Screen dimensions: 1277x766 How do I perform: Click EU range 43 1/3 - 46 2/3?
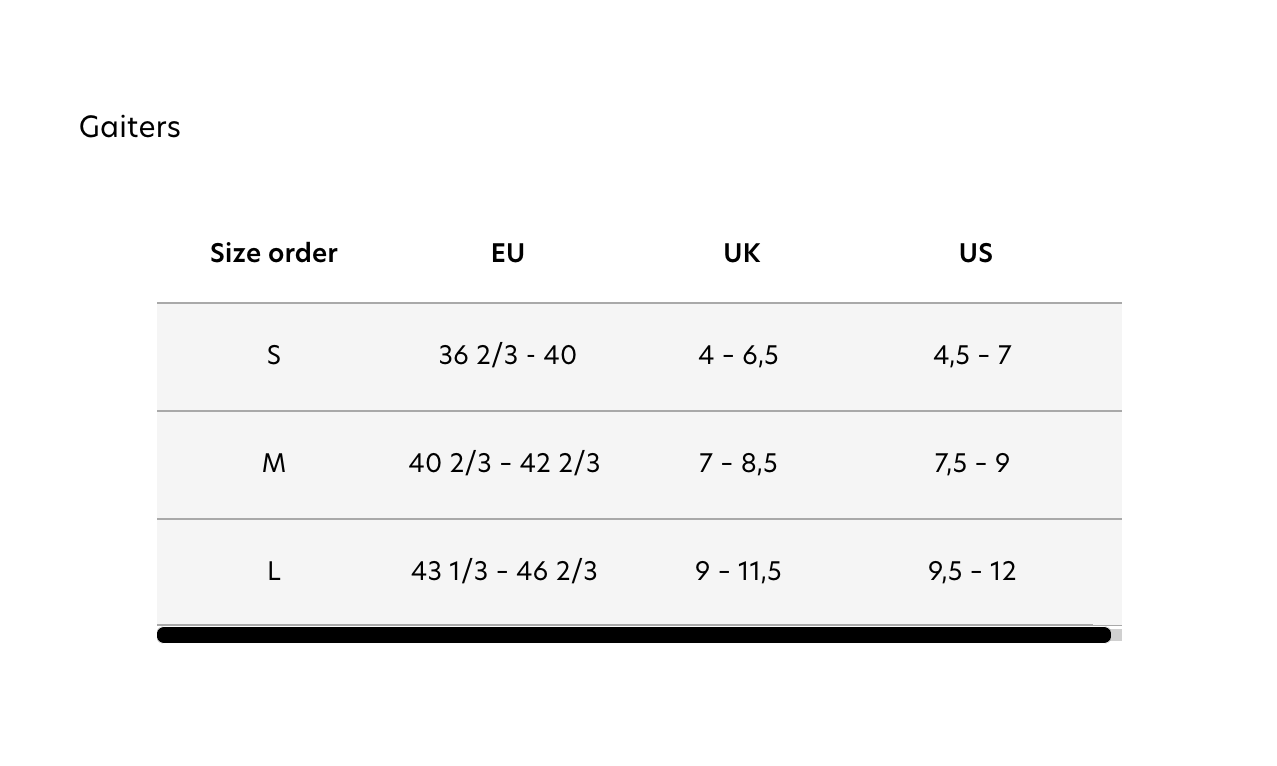pyautogui.click(x=504, y=571)
